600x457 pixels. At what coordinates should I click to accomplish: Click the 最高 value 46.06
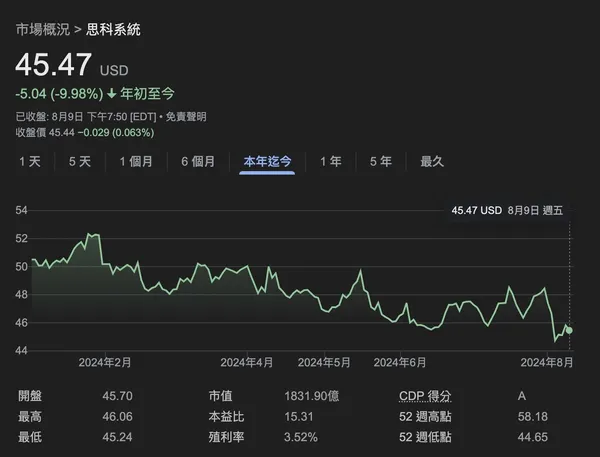(x=117, y=416)
